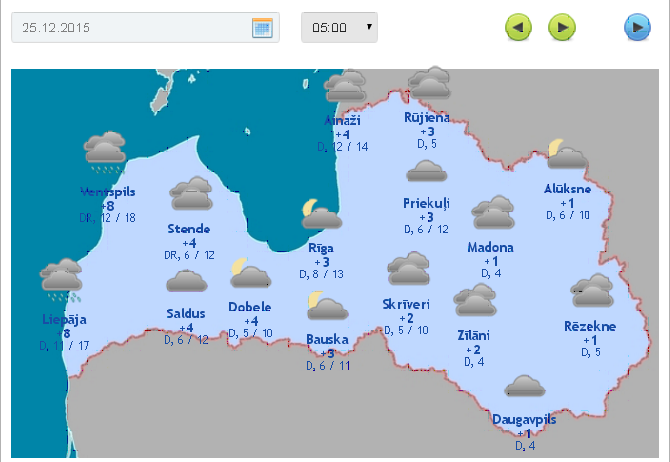Click the Stende cloud icon
The image size is (670, 462).
point(190,193)
